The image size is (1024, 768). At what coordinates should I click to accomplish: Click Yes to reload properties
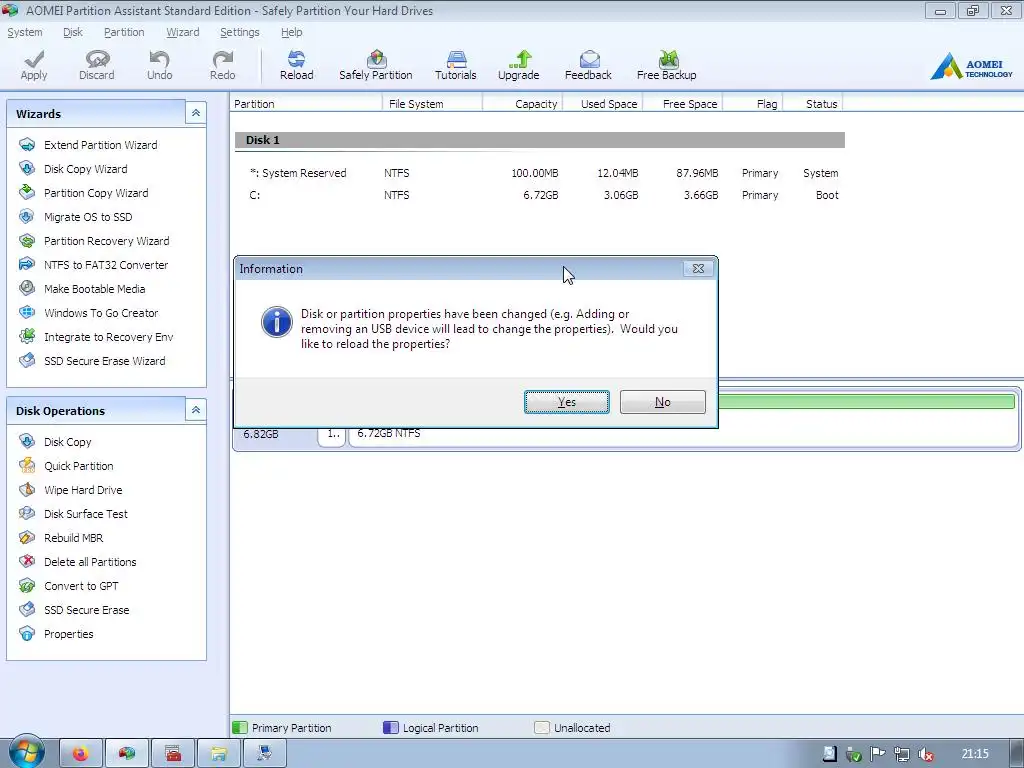click(567, 402)
